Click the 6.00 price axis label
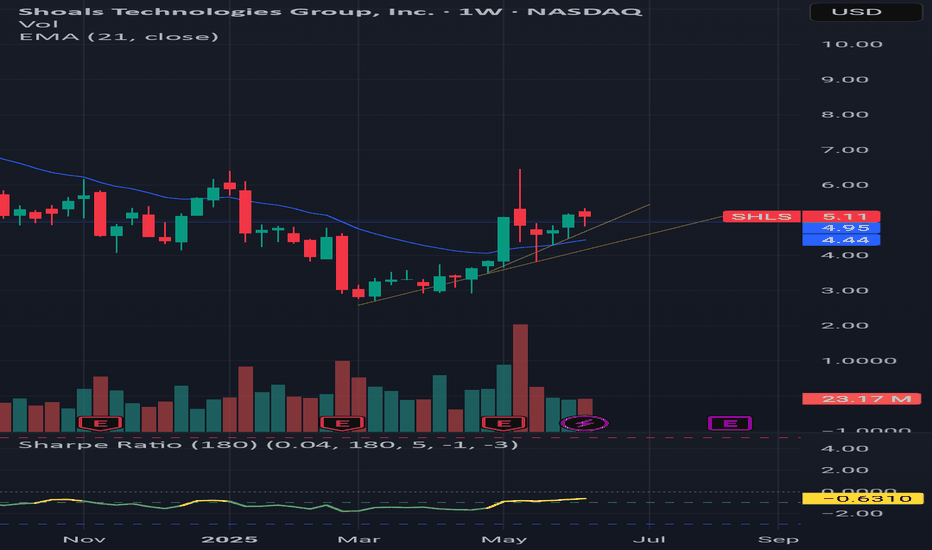The image size is (932, 550). coord(845,185)
